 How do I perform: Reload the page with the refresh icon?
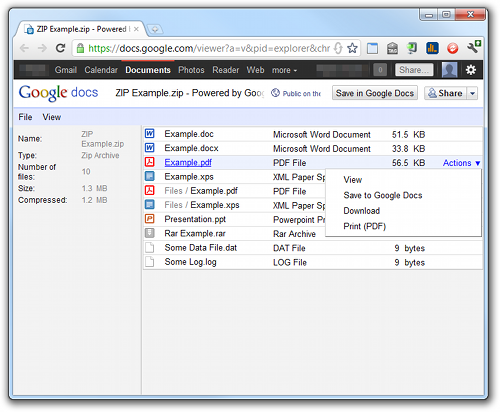point(60,48)
